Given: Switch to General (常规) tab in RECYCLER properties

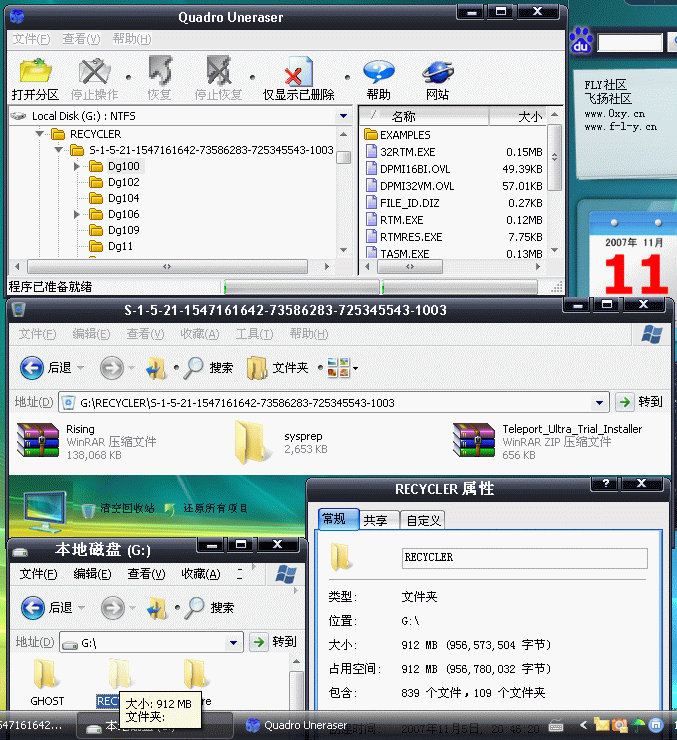Looking at the screenshot, I should [338, 519].
